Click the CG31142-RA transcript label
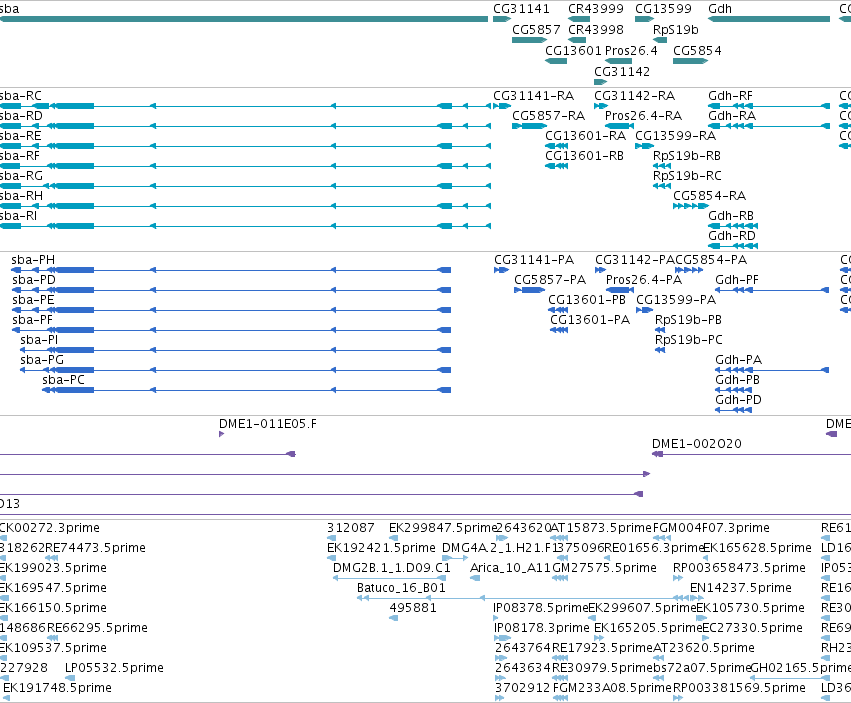Viewport: 851px width, 703px height. click(634, 96)
